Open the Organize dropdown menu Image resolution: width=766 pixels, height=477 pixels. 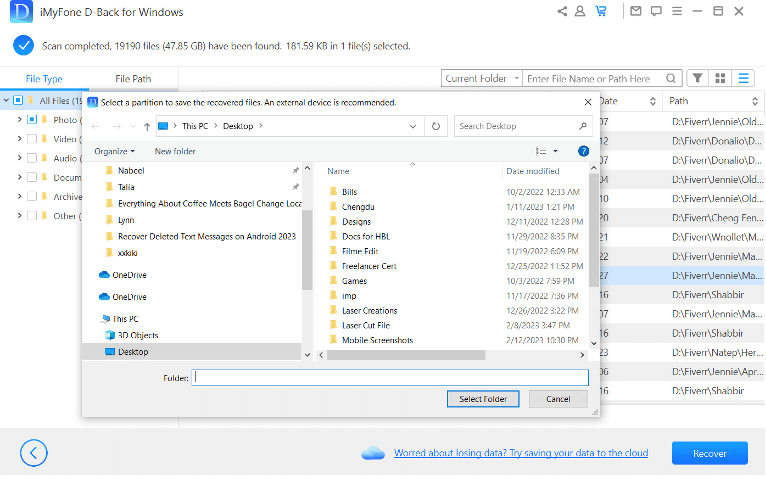[114, 152]
